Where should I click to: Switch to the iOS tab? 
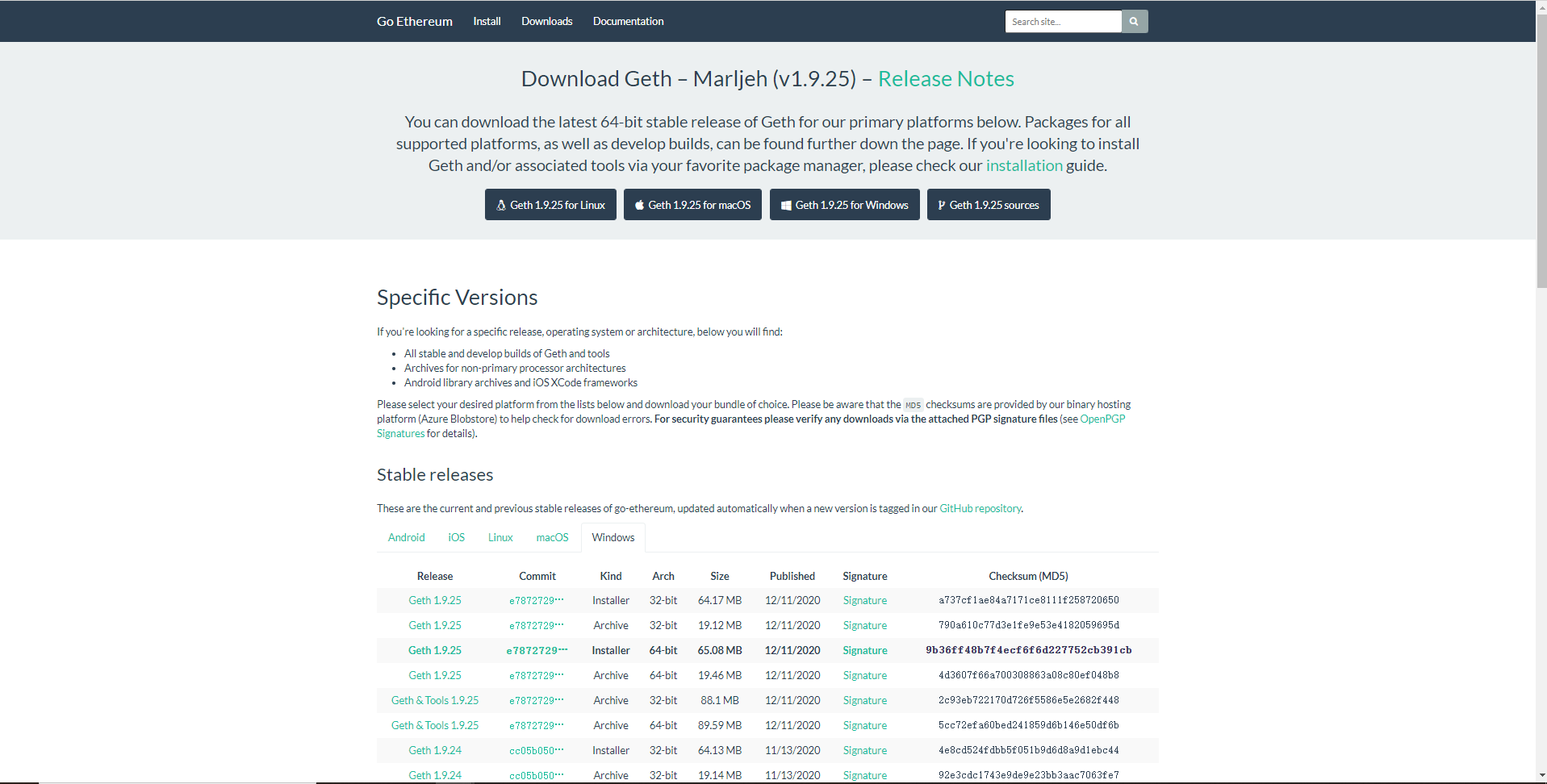pos(457,538)
